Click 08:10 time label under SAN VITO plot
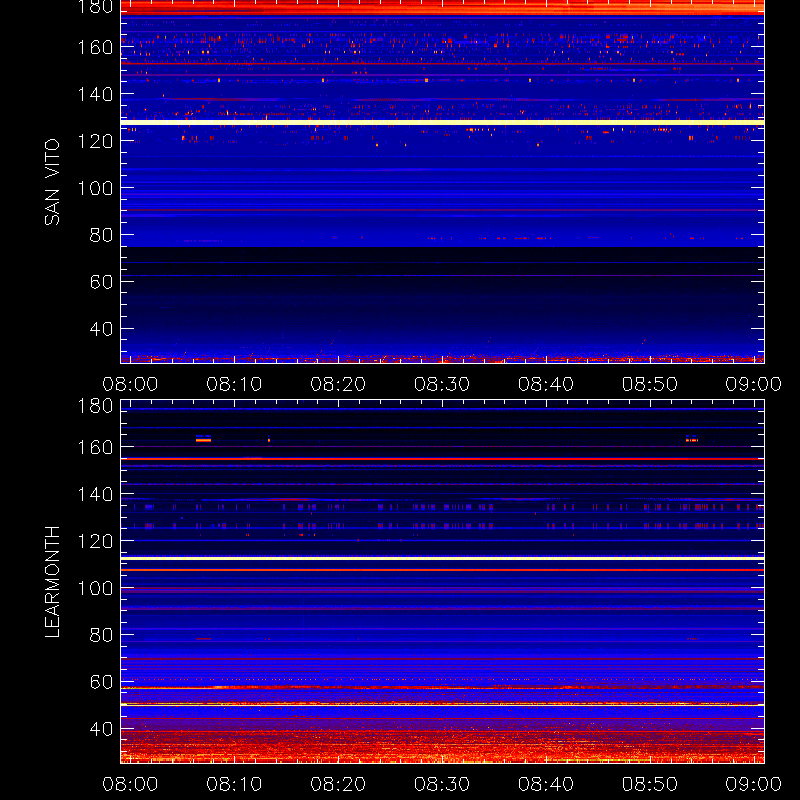This screenshot has width=800, height=800. coord(234,384)
